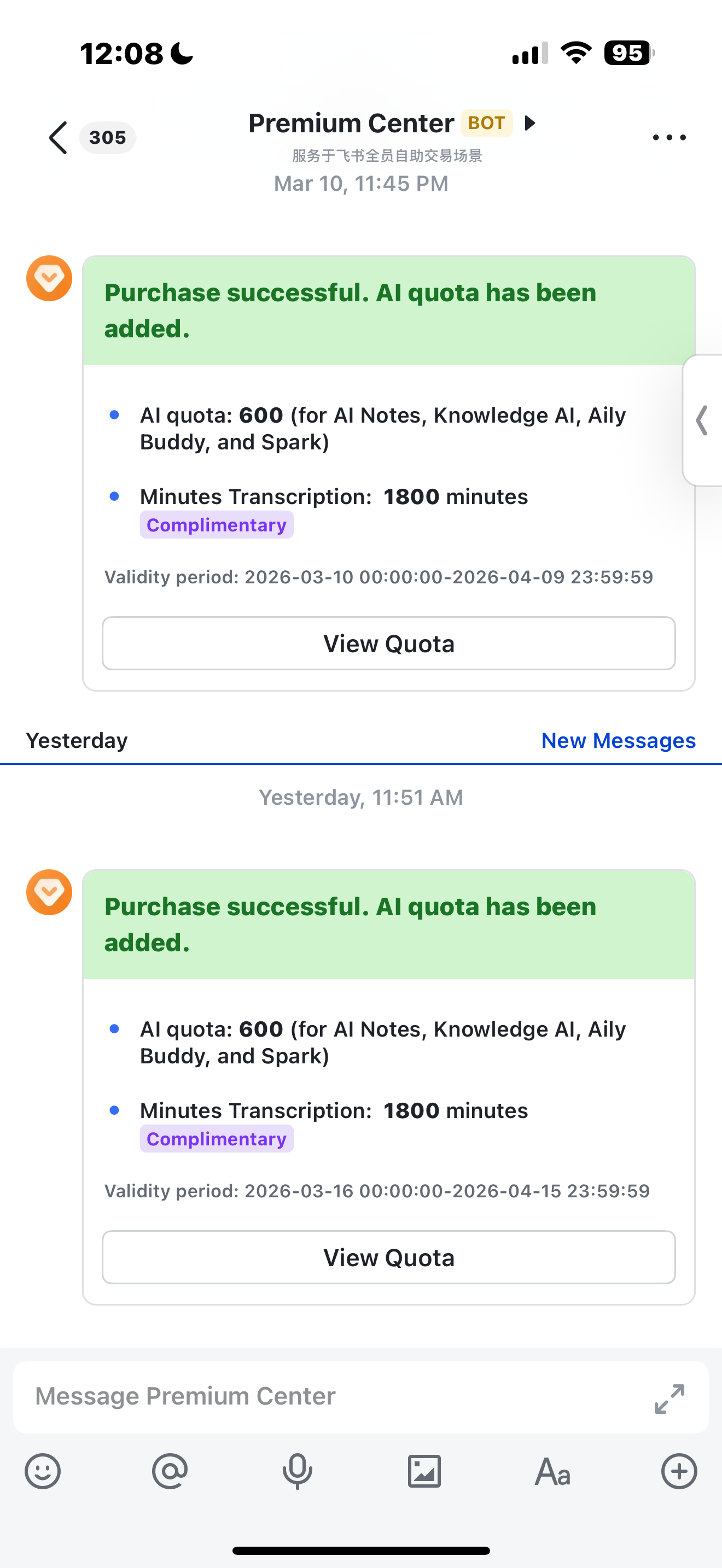
Task: Open the three-dots more options menu
Action: pyautogui.click(x=669, y=138)
